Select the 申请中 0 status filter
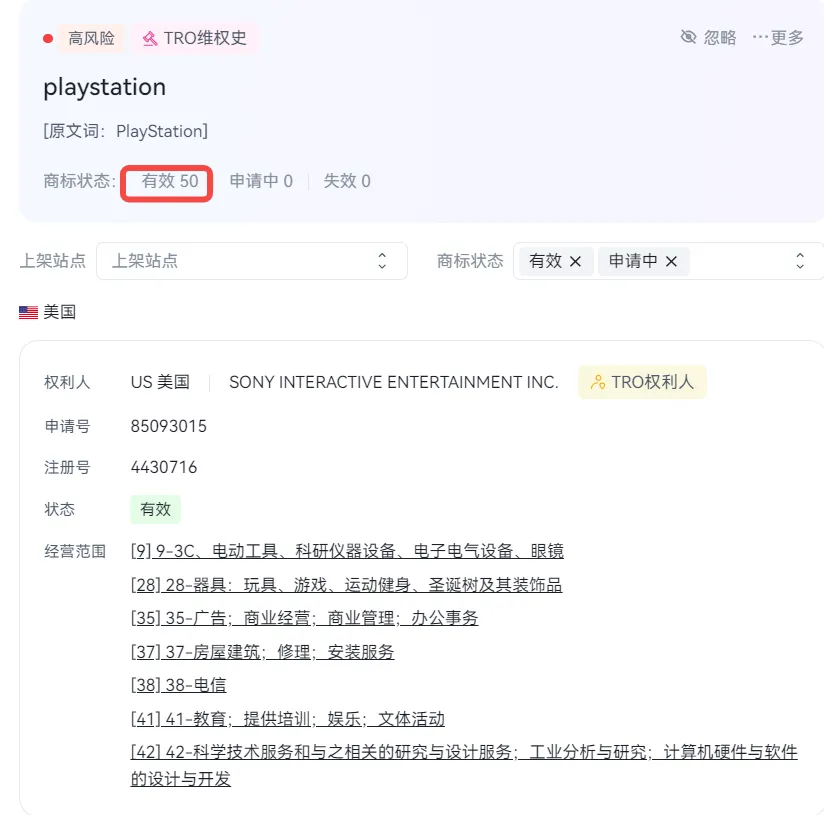This screenshot has width=824, height=815. point(261,181)
